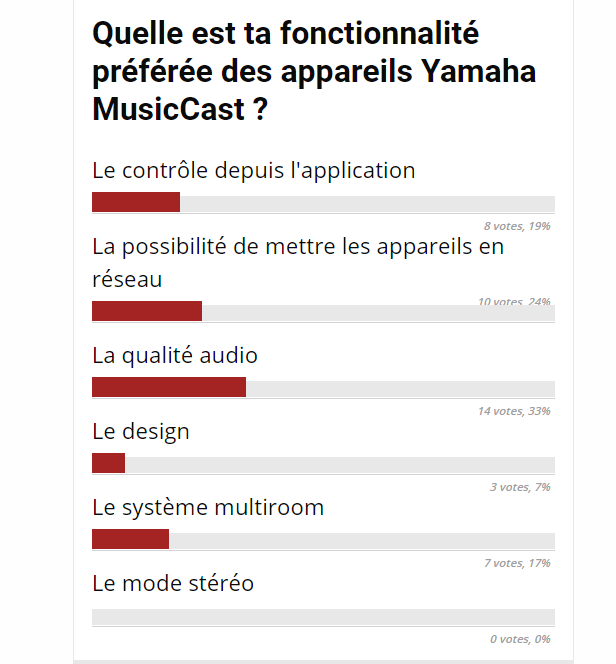Select the "La possibilité de mettre les appareils en réseau" label
This screenshot has width=616, height=664.
pyautogui.click(x=297, y=262)
